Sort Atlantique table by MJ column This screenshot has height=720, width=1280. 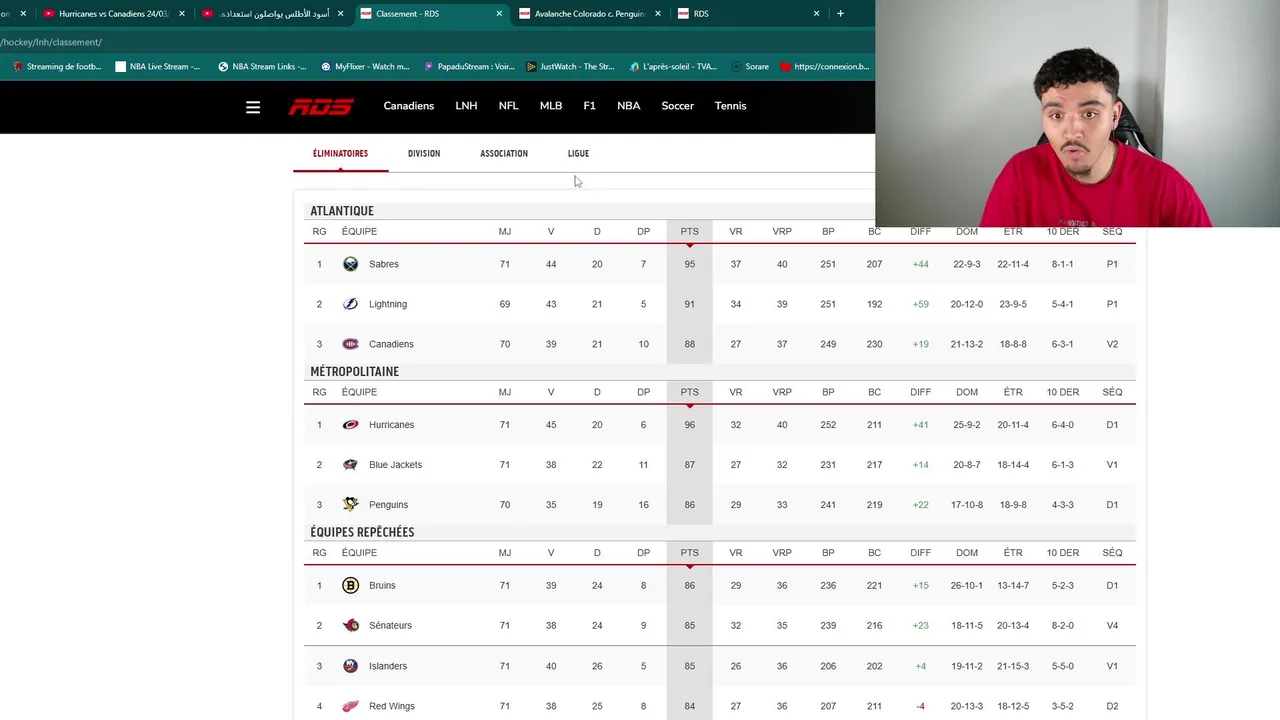tap(505, 232)
